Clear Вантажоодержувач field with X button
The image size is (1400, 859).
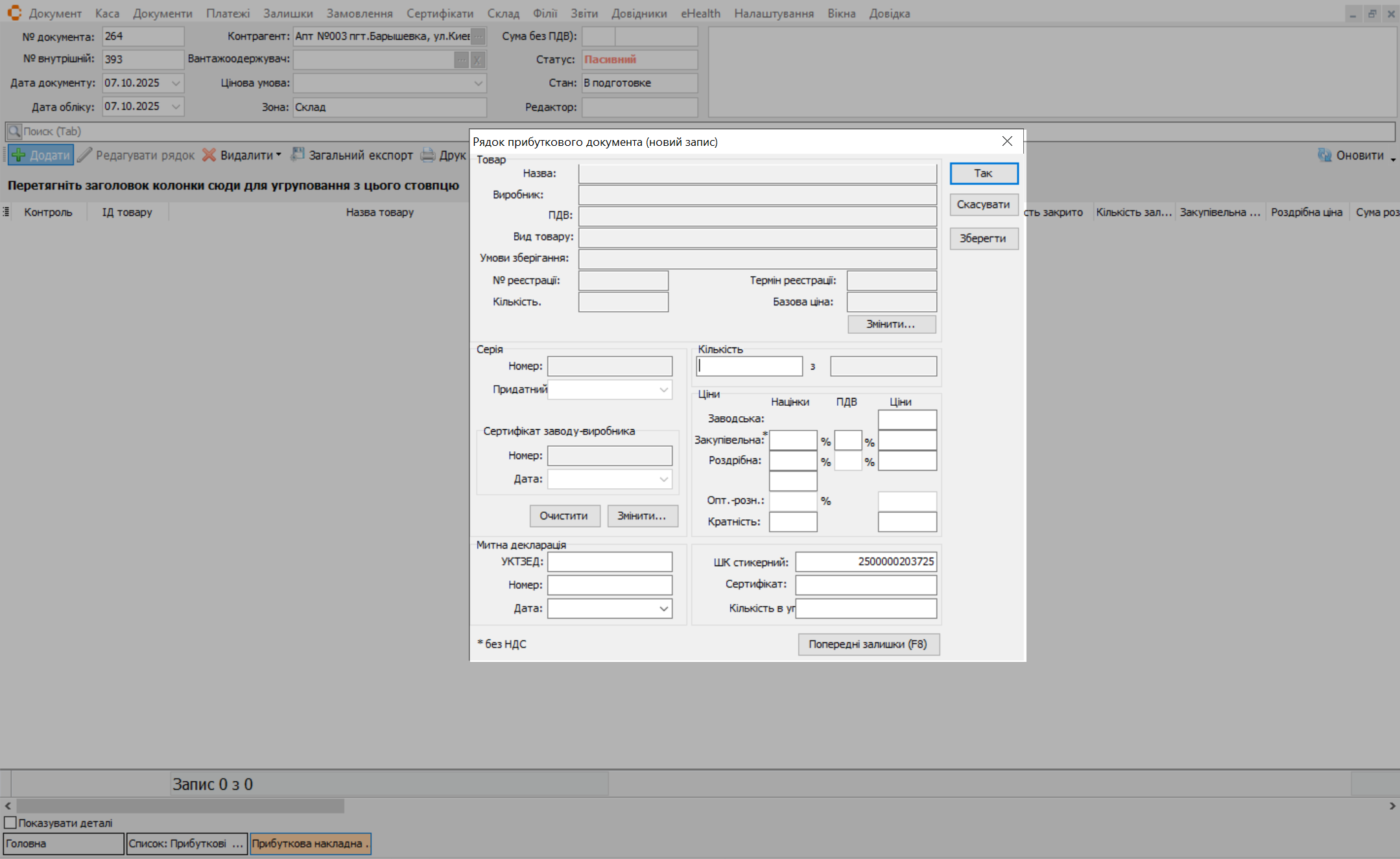[x=477, y=60]
